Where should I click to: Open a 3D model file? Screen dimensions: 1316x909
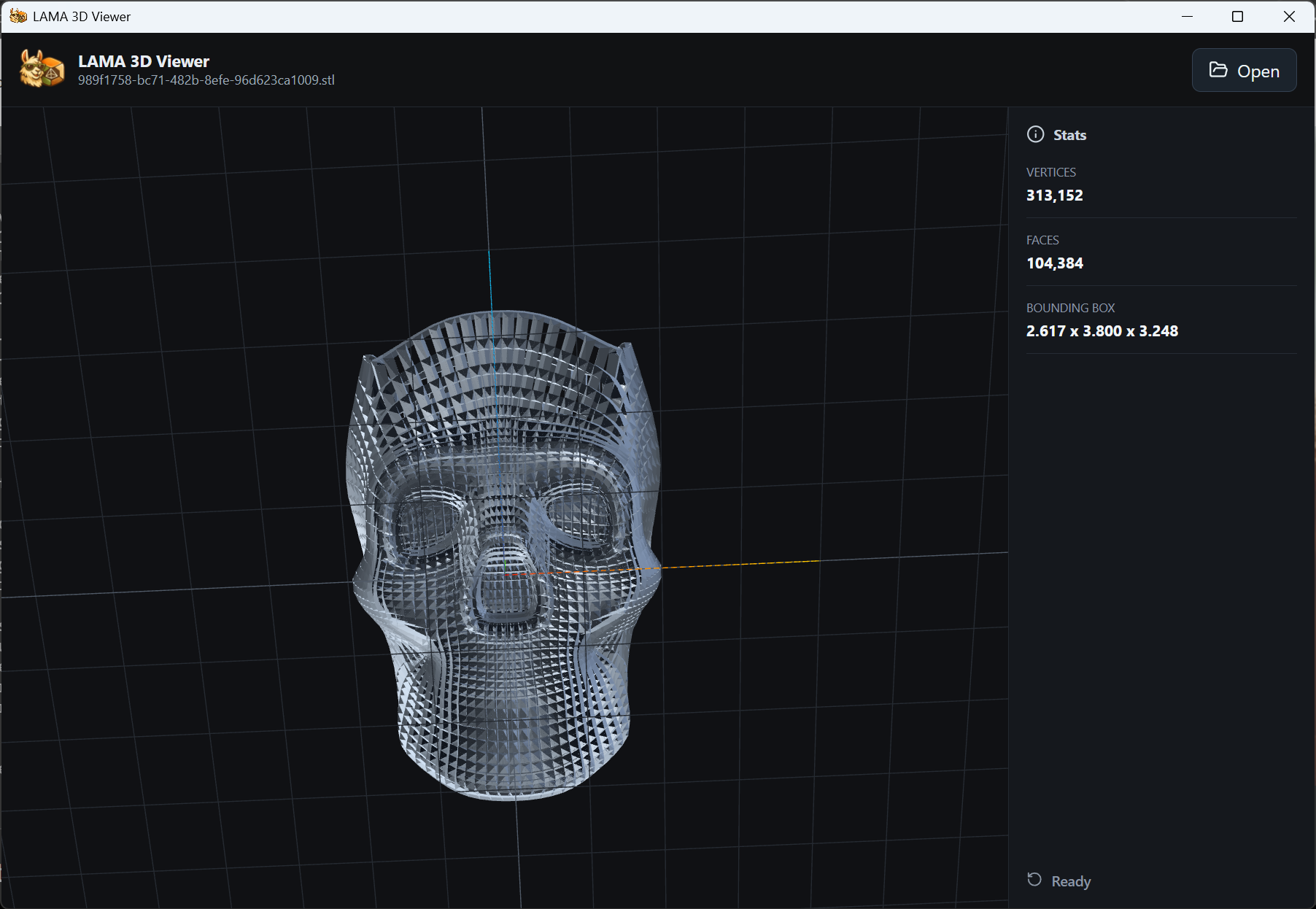(x=1244, y=71)
